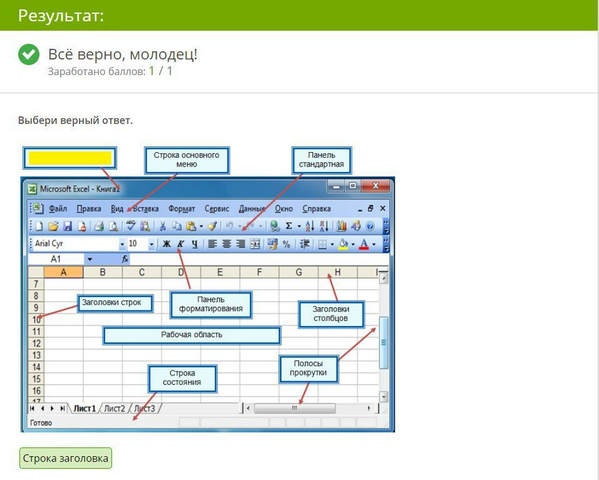The width and height of the screenshot is (599, 480).
Task: Open the Справка menu
Action: tap(316, 209)
